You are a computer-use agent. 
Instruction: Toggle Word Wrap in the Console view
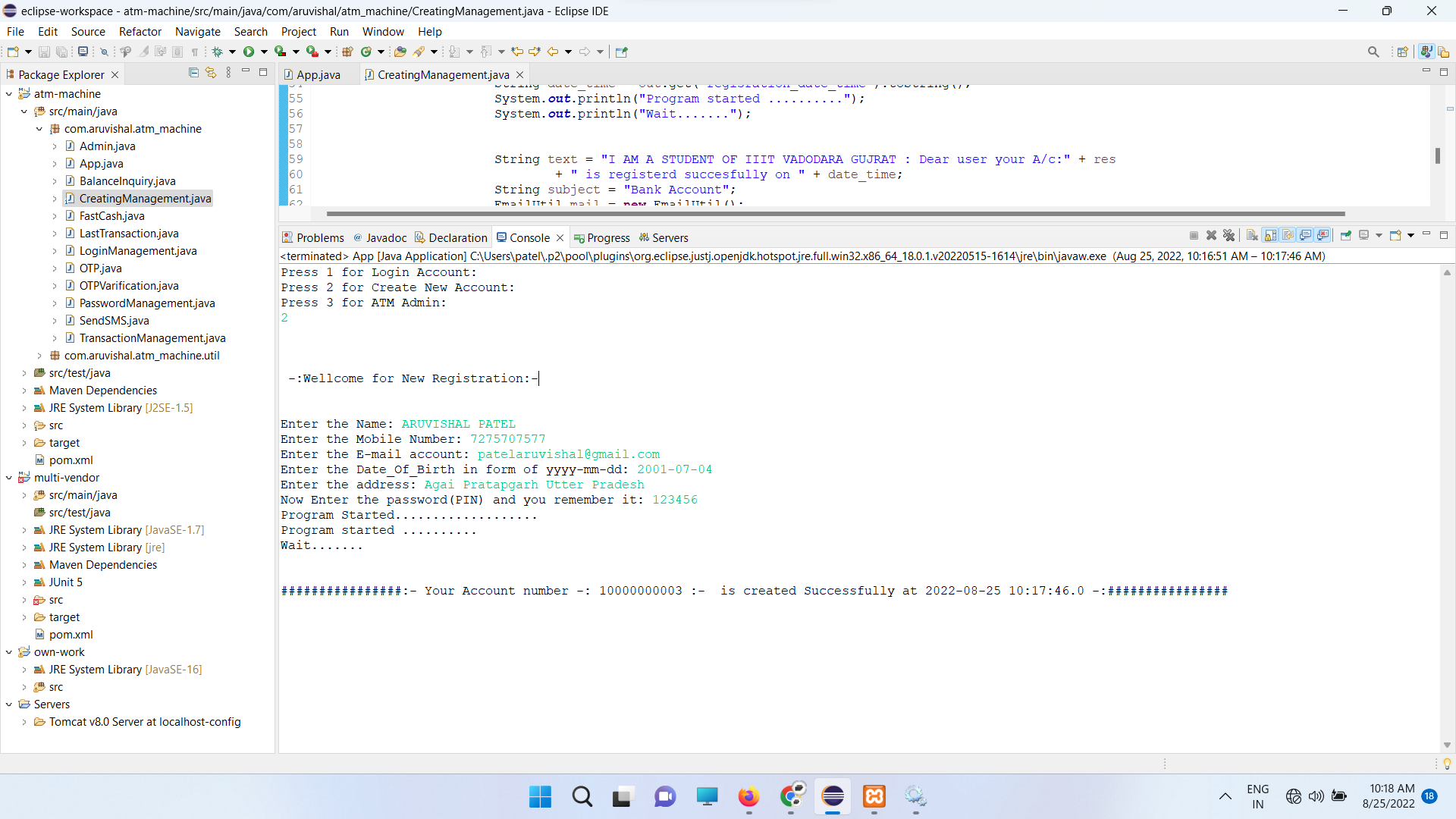pos(1288,235)
